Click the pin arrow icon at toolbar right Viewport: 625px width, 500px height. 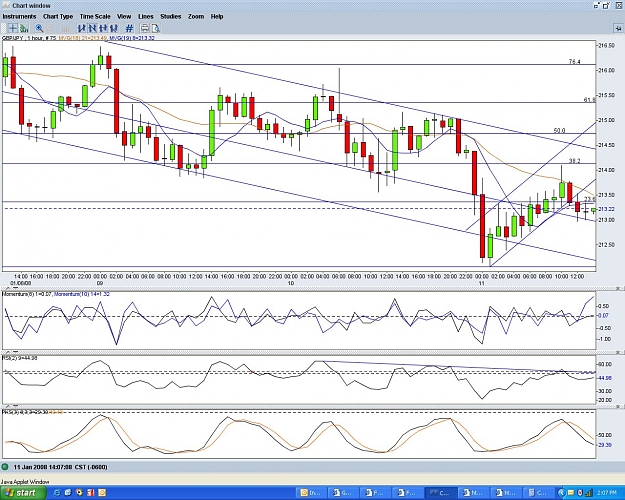pos(618,28)
